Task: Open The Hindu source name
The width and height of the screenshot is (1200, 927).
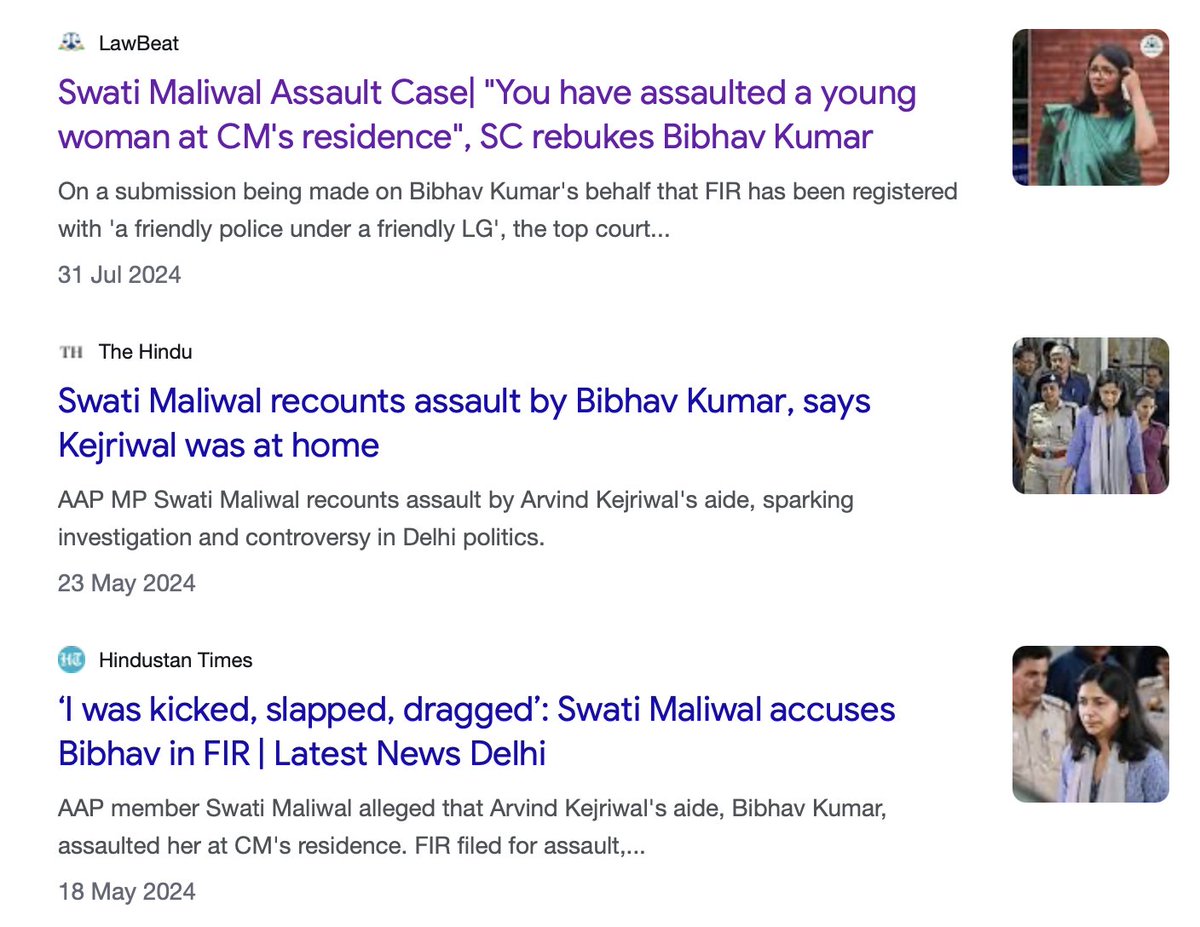Action: pos(145,352)
